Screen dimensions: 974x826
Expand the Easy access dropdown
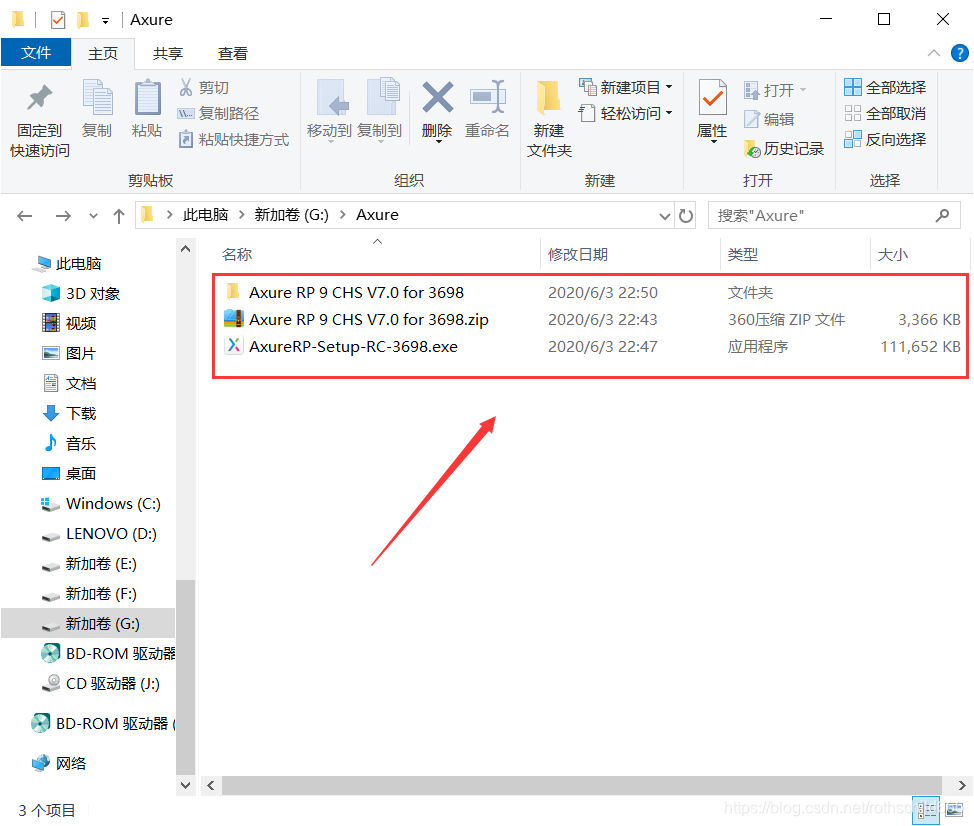point(669,113)
